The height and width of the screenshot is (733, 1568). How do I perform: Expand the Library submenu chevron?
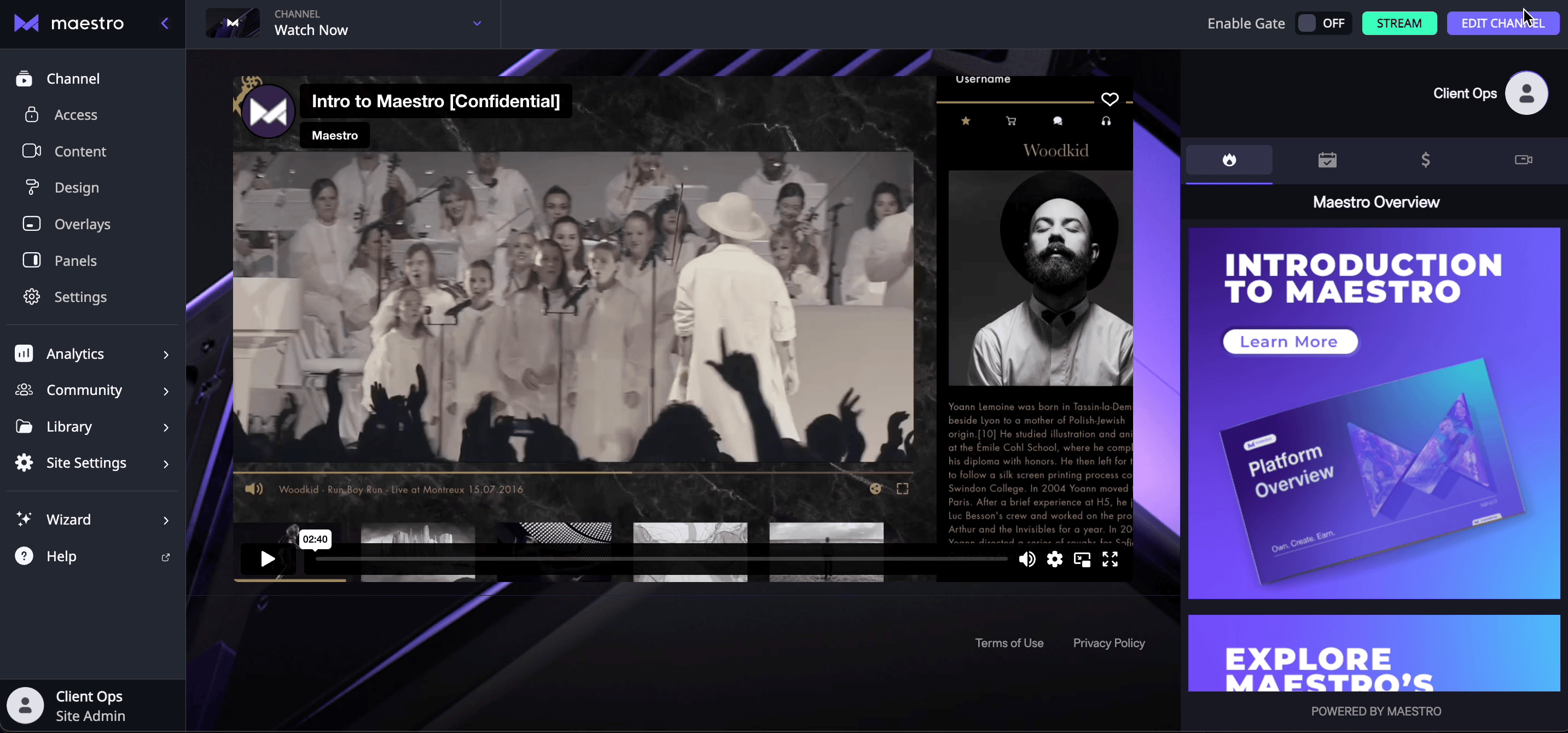166,427
